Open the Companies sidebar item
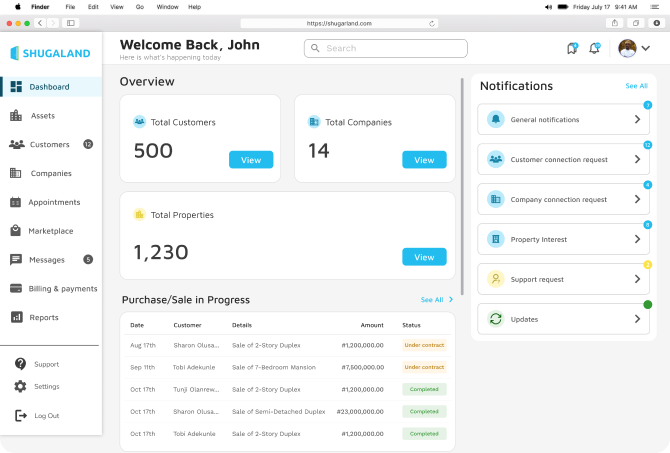 pos(51,173)
